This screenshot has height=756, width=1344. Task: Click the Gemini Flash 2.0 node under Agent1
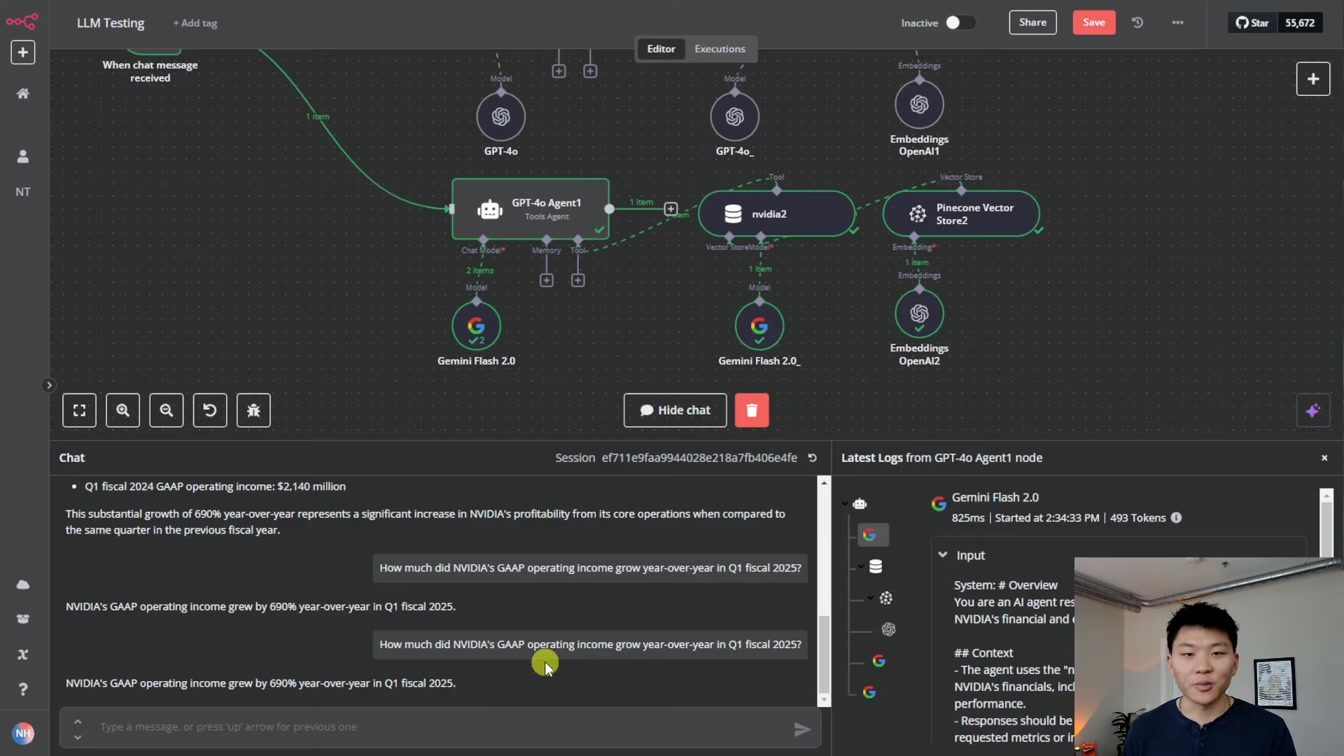[476, 326]
